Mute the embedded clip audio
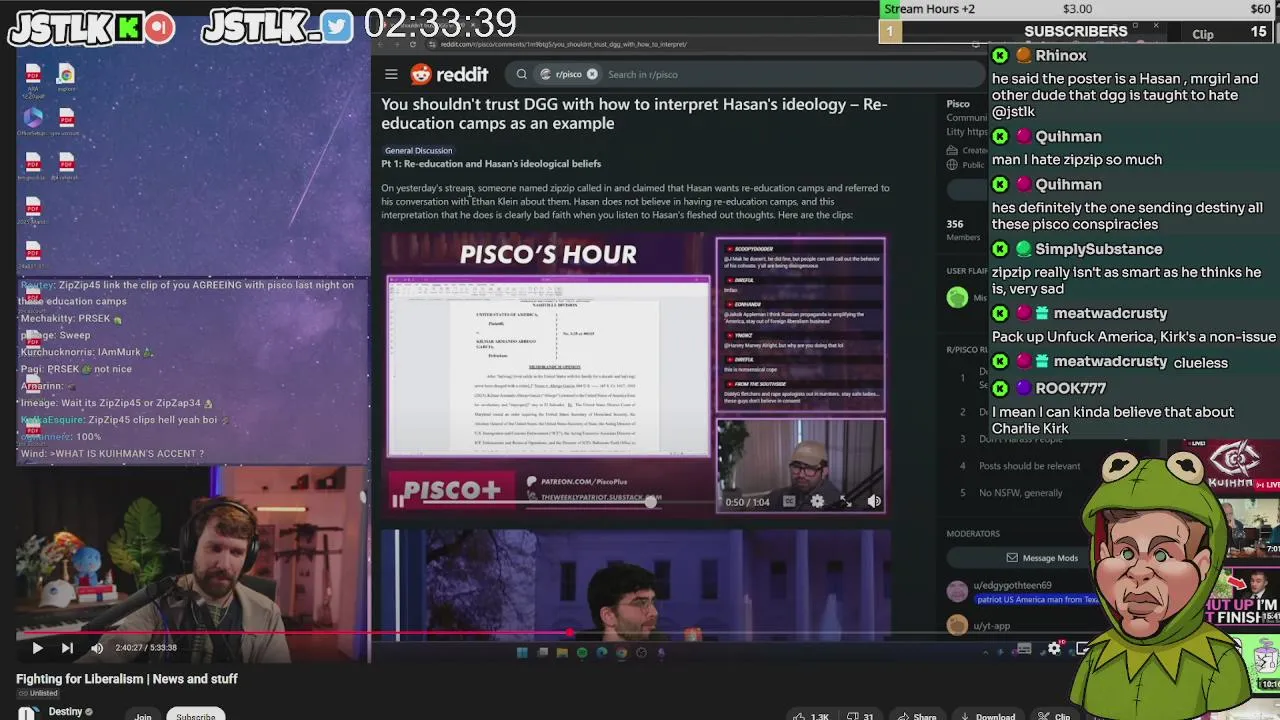The image size is (1280, 720). click(874, 502)
